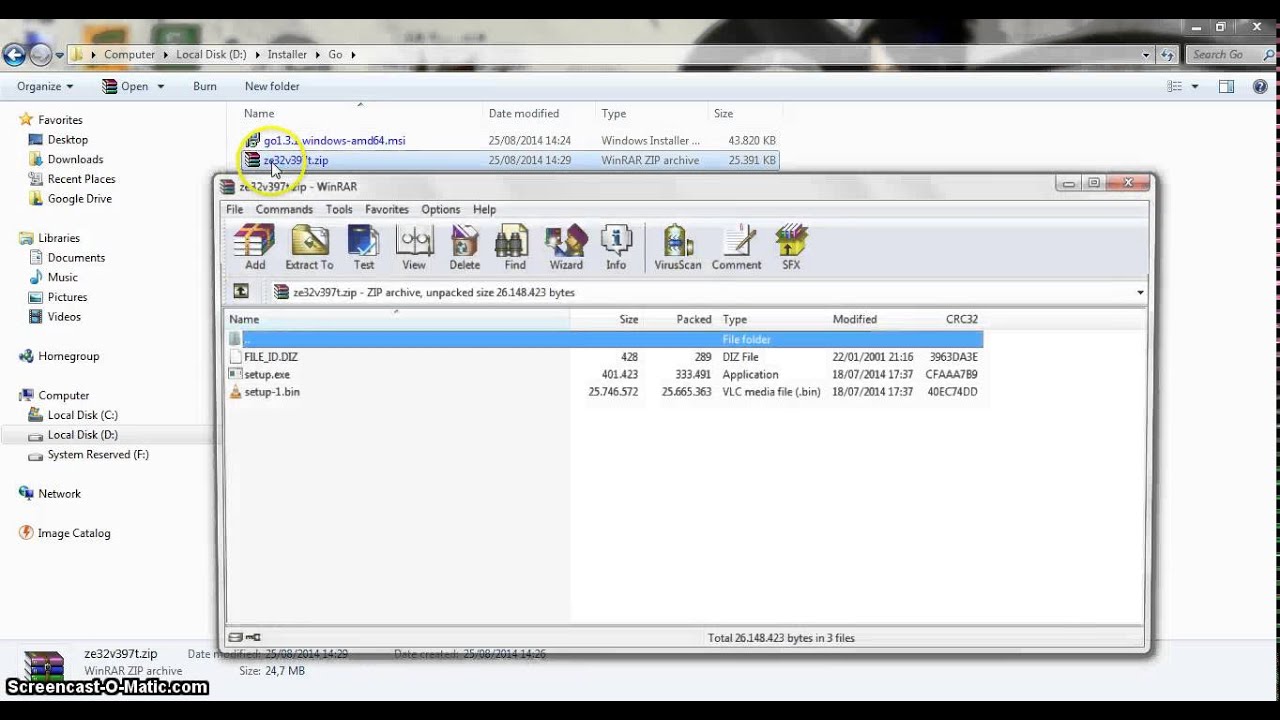Image resolution: width=1280 pixels, height=720 pixels.
Task: Open Recent Places in sidebar
Action: (81, 179)
